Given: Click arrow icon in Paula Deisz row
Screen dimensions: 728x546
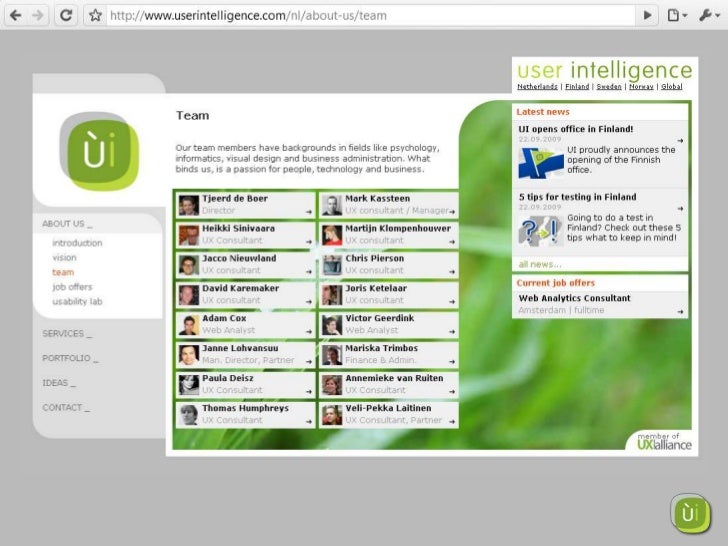Looking at the screenshot, I should (309, 392).
